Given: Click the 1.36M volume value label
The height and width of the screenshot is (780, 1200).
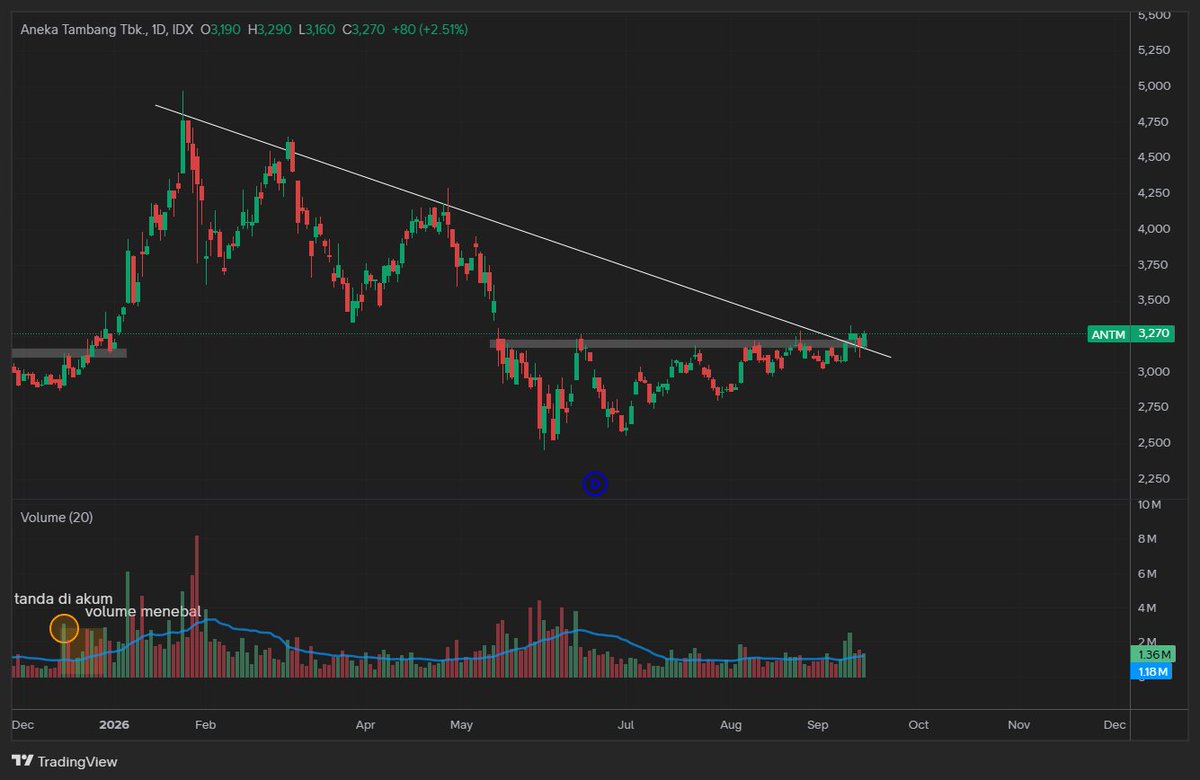Looking at the screenshot, I should (x=1153, y=654).
